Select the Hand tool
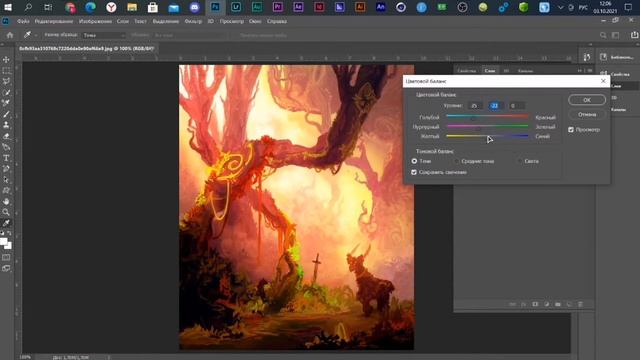Viewport: 640px width, 360px height. [x=6, y=202]
